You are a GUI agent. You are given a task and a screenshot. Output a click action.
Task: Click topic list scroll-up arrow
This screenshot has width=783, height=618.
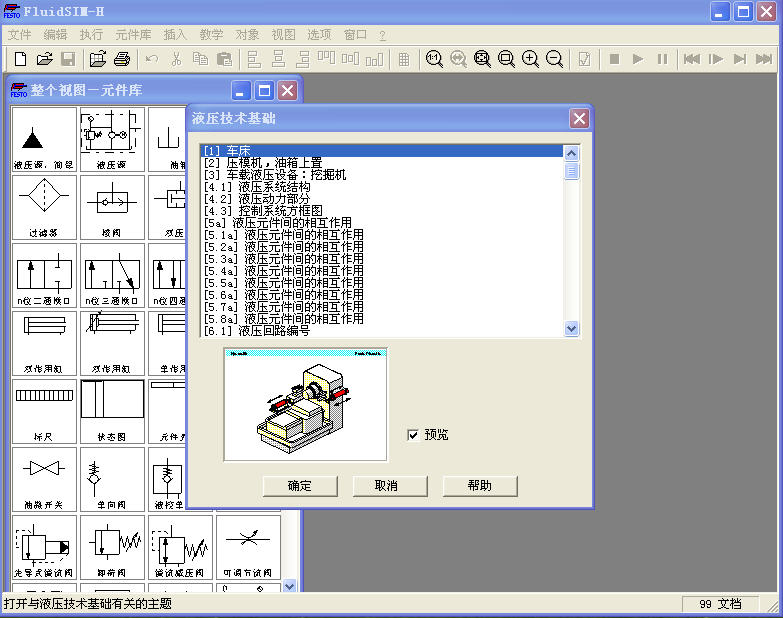[571, 153]
